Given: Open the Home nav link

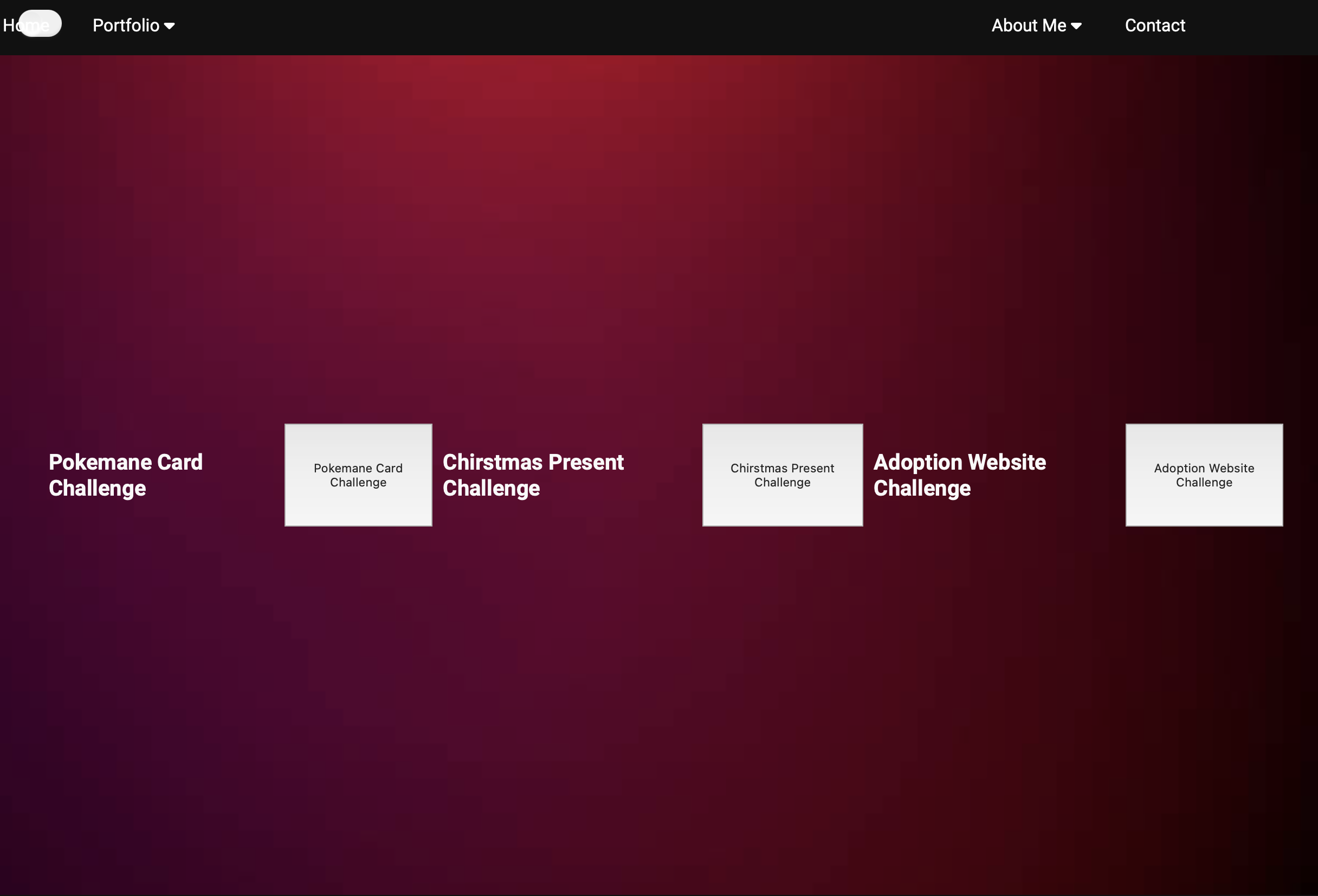Looking at the screenshot, I should [9, 25].
